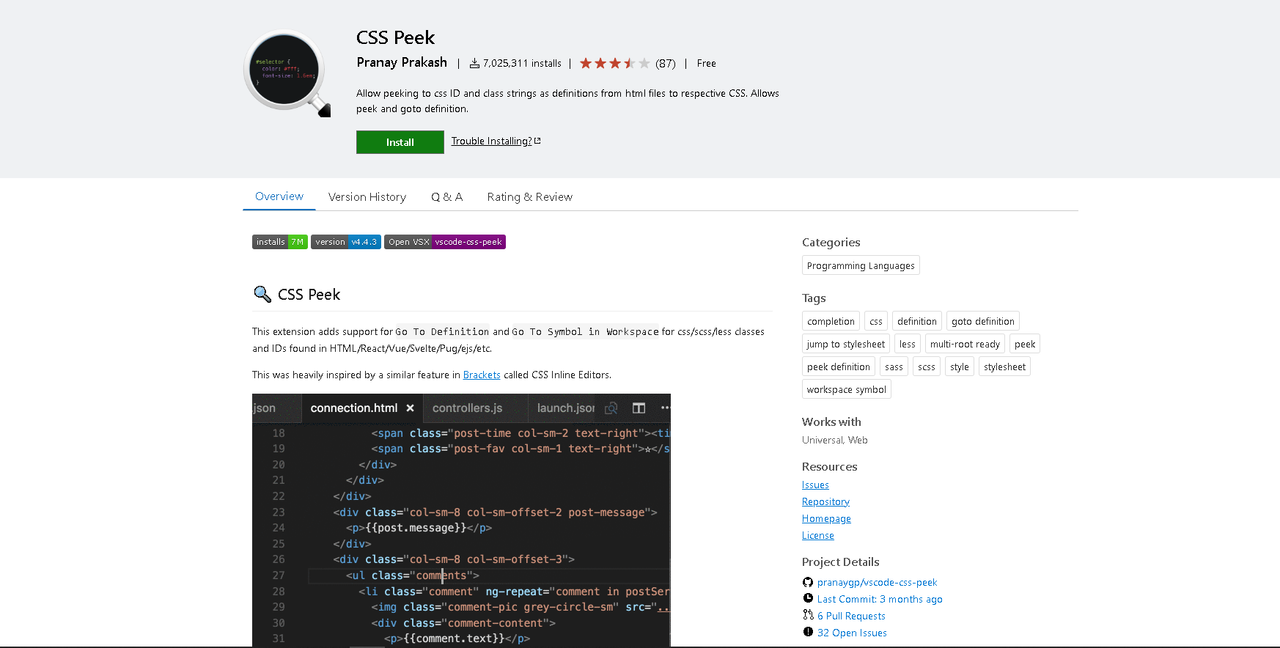1280x648 pixels.
Task: Select the peek tag
Action: 1025,344
